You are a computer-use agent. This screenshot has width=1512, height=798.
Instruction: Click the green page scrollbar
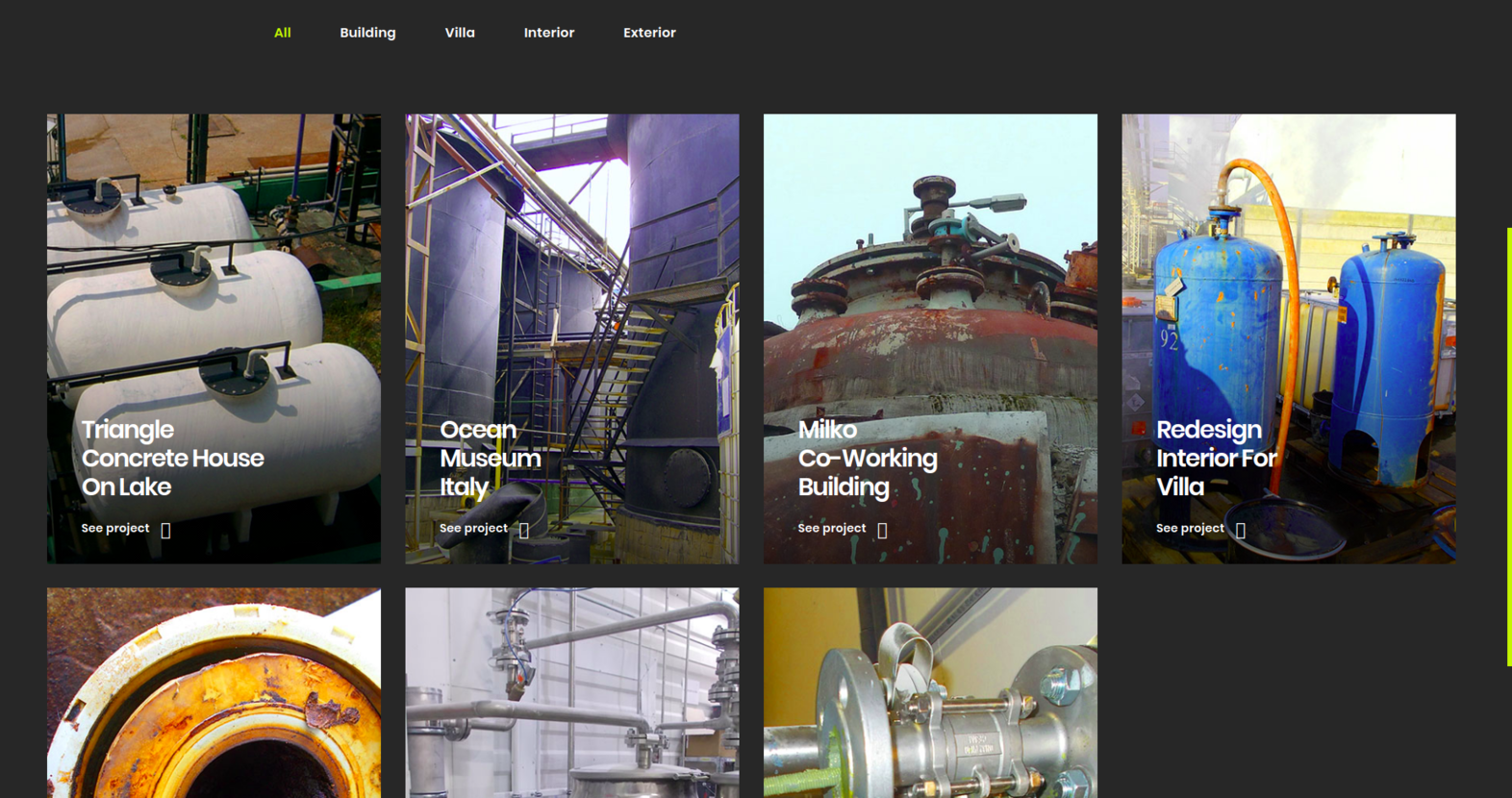pos(1509,447)
